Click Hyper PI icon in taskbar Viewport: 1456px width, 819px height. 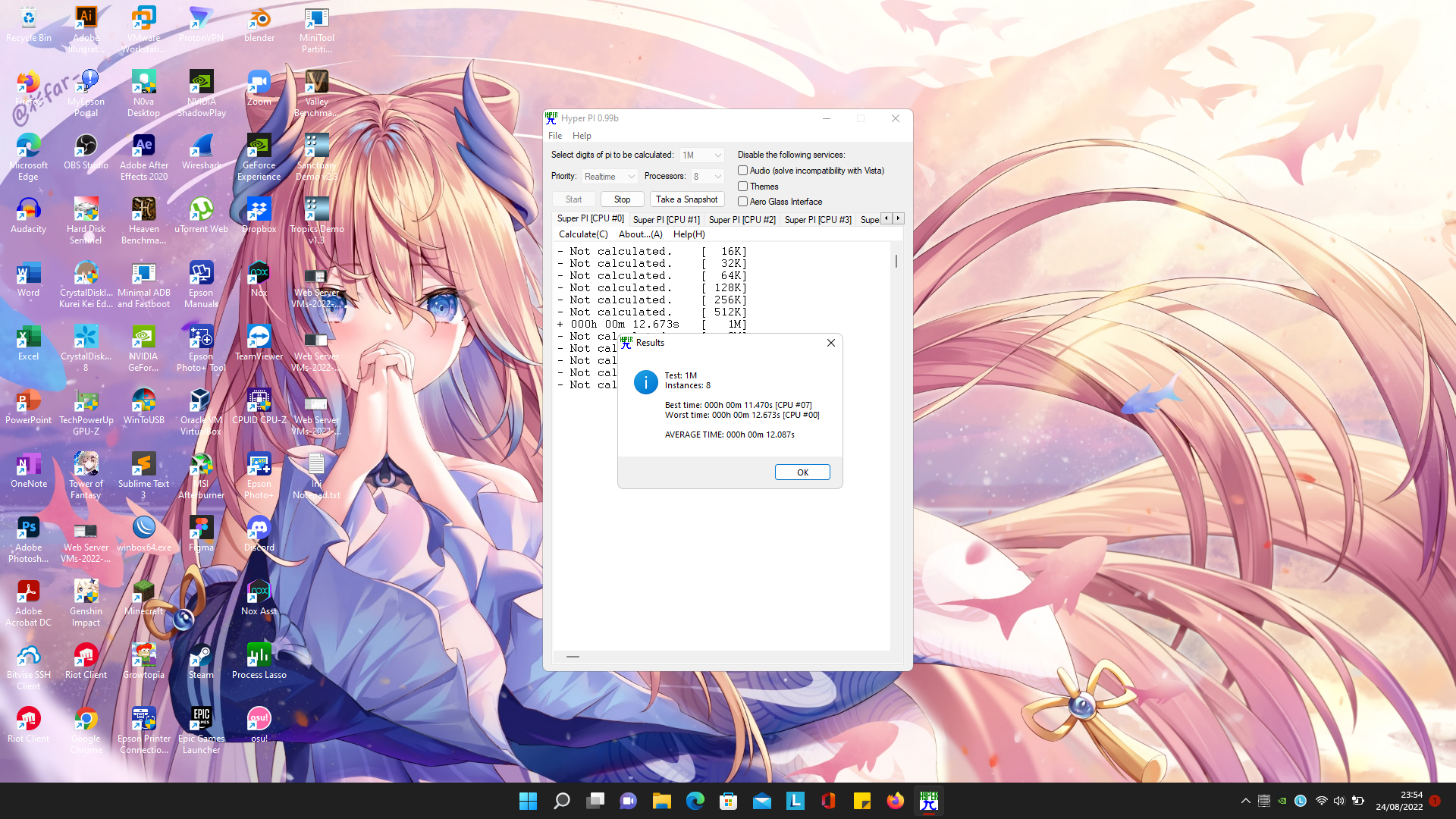click(x=929, y=801)
